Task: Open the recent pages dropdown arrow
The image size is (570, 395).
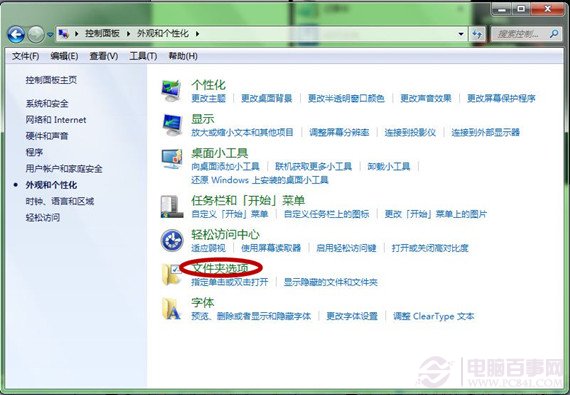Action: click(x=50, y=35)
